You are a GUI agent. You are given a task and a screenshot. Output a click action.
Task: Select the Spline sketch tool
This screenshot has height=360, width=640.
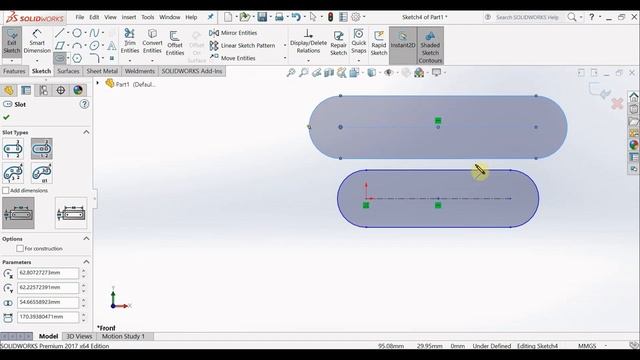(x=94, y=33)
